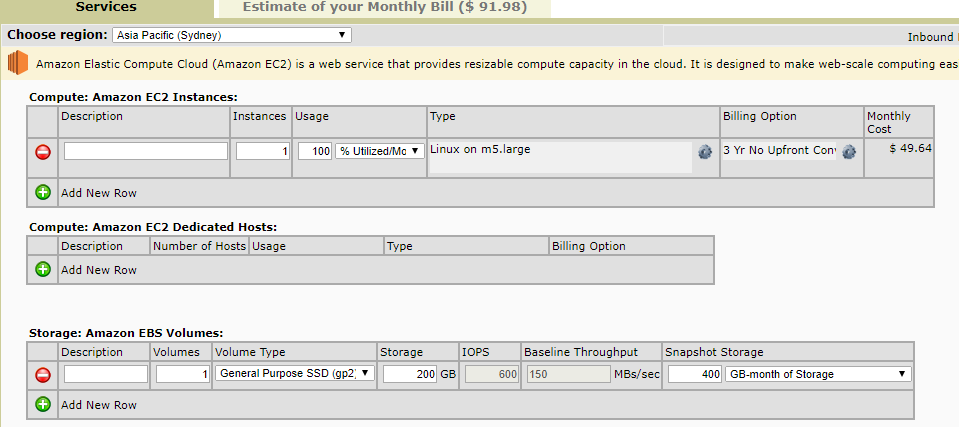Open gear settings for instance Type

coord(705,152)
